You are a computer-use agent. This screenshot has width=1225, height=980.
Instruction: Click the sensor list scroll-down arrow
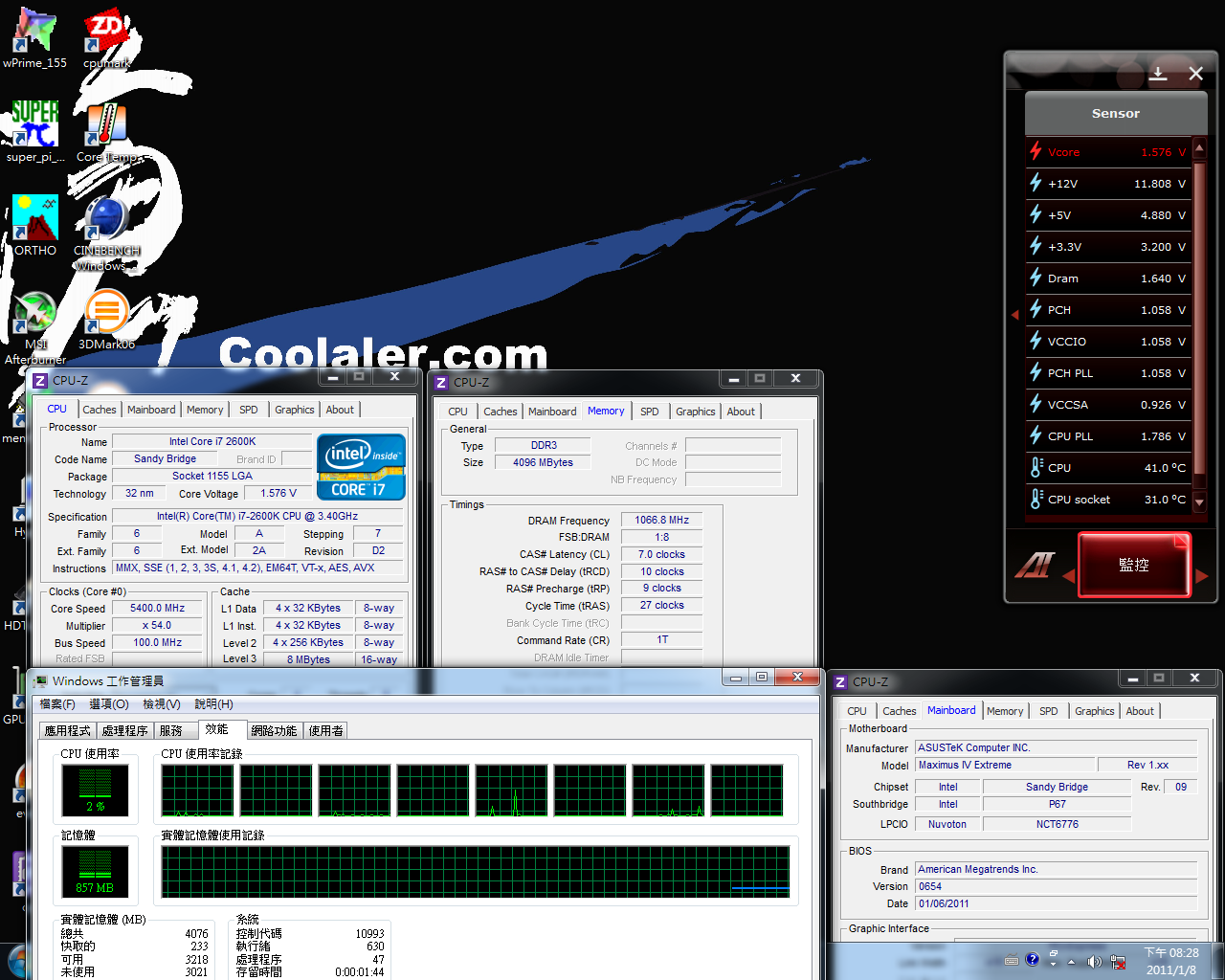click(x=1199, y=501)
